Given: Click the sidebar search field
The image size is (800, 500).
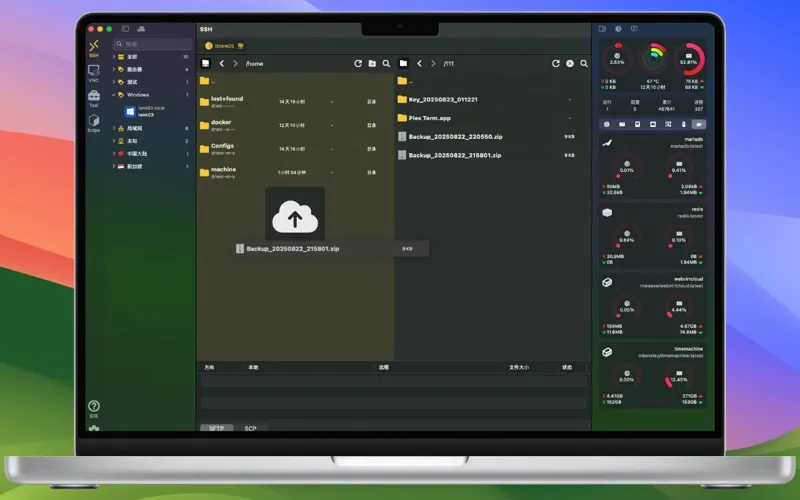Looking at the screenshot, I should 153,44.
